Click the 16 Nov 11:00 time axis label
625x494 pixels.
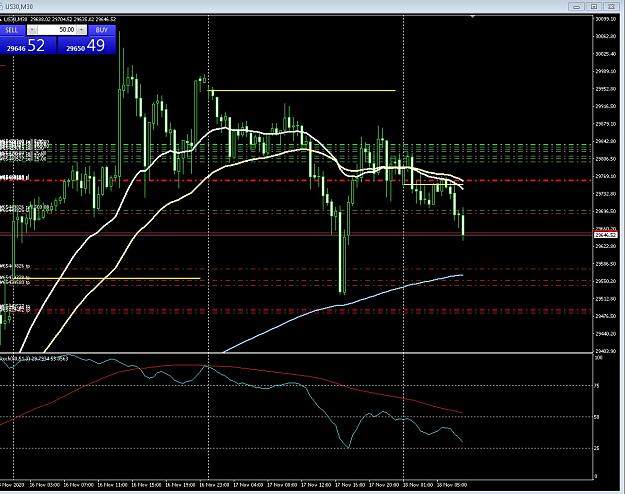112,485
